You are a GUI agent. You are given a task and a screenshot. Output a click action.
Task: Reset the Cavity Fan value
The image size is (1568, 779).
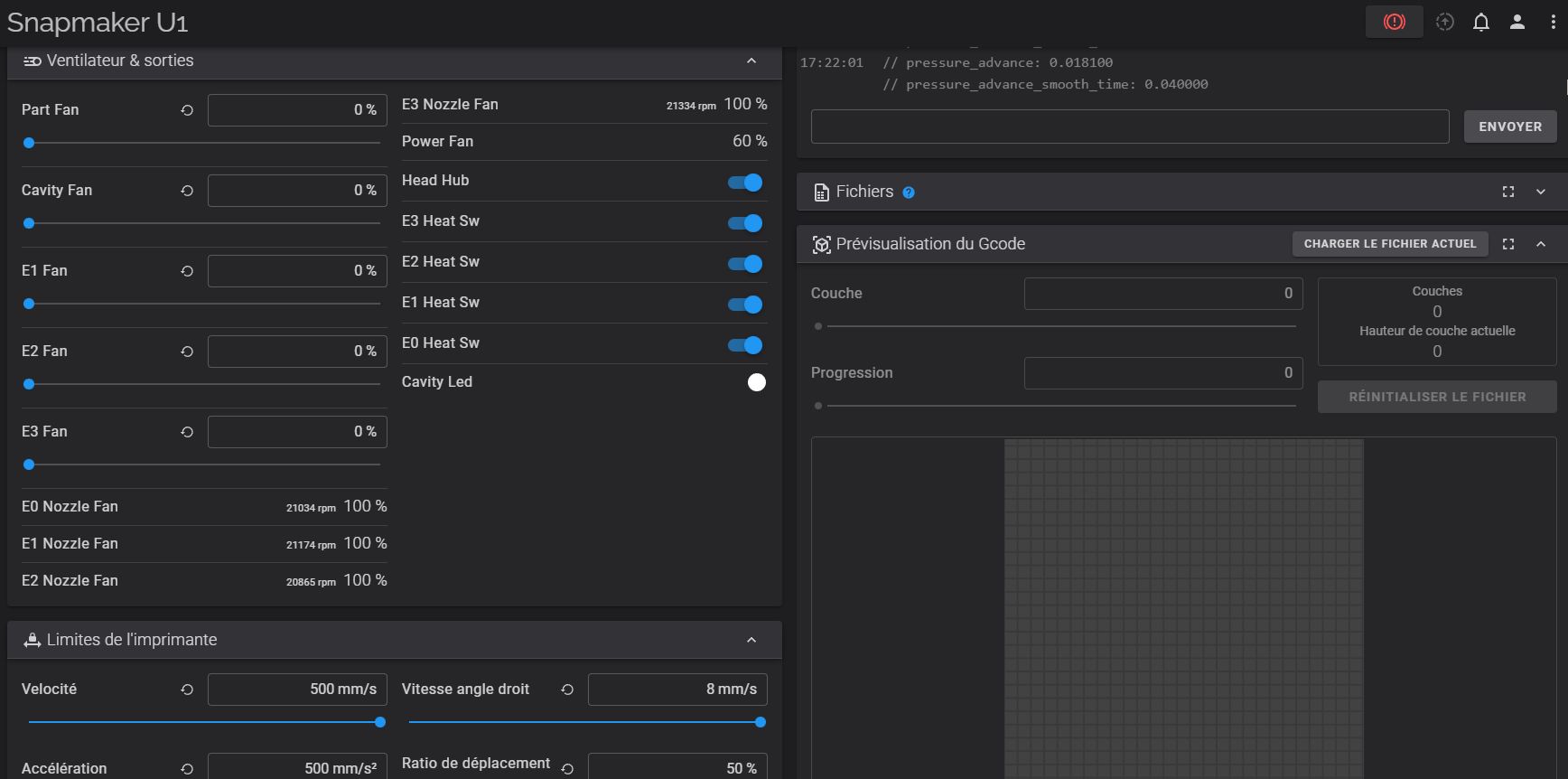[187, 191]
